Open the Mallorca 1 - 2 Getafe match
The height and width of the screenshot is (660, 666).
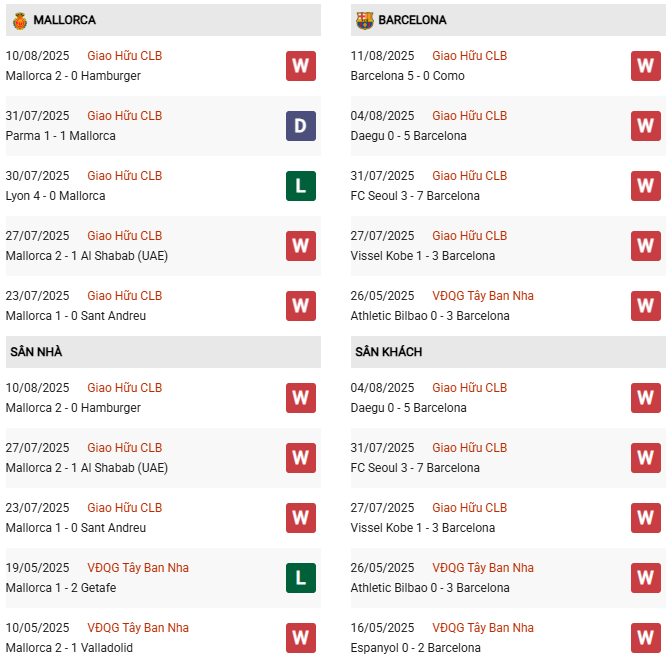tap(62, 588)
